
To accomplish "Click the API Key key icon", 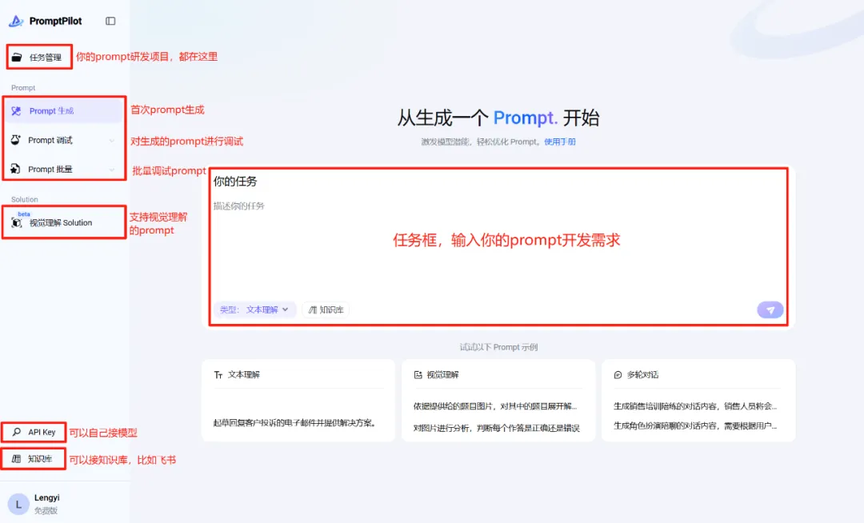I will click(17, 432).
